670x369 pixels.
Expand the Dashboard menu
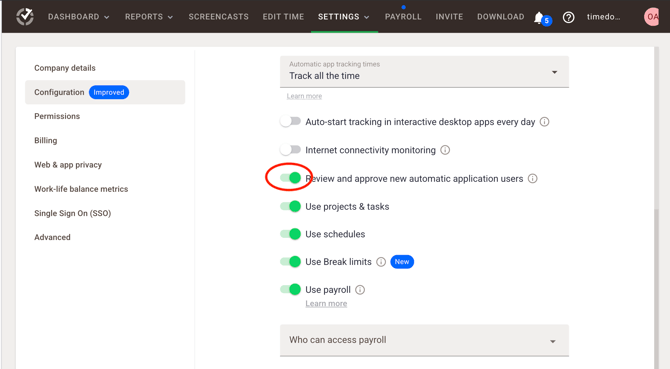(79, 17)
